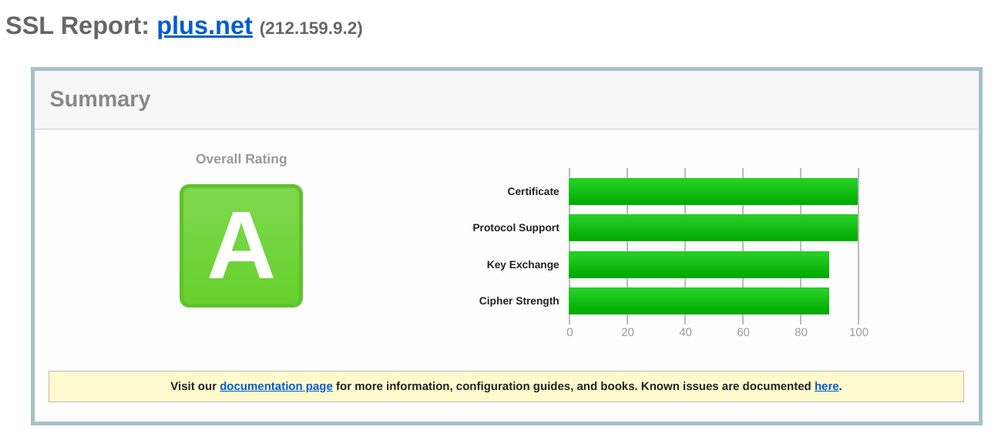Click the Protocol Support chart label
Screen dimensions: 998x437
point(516,228)
